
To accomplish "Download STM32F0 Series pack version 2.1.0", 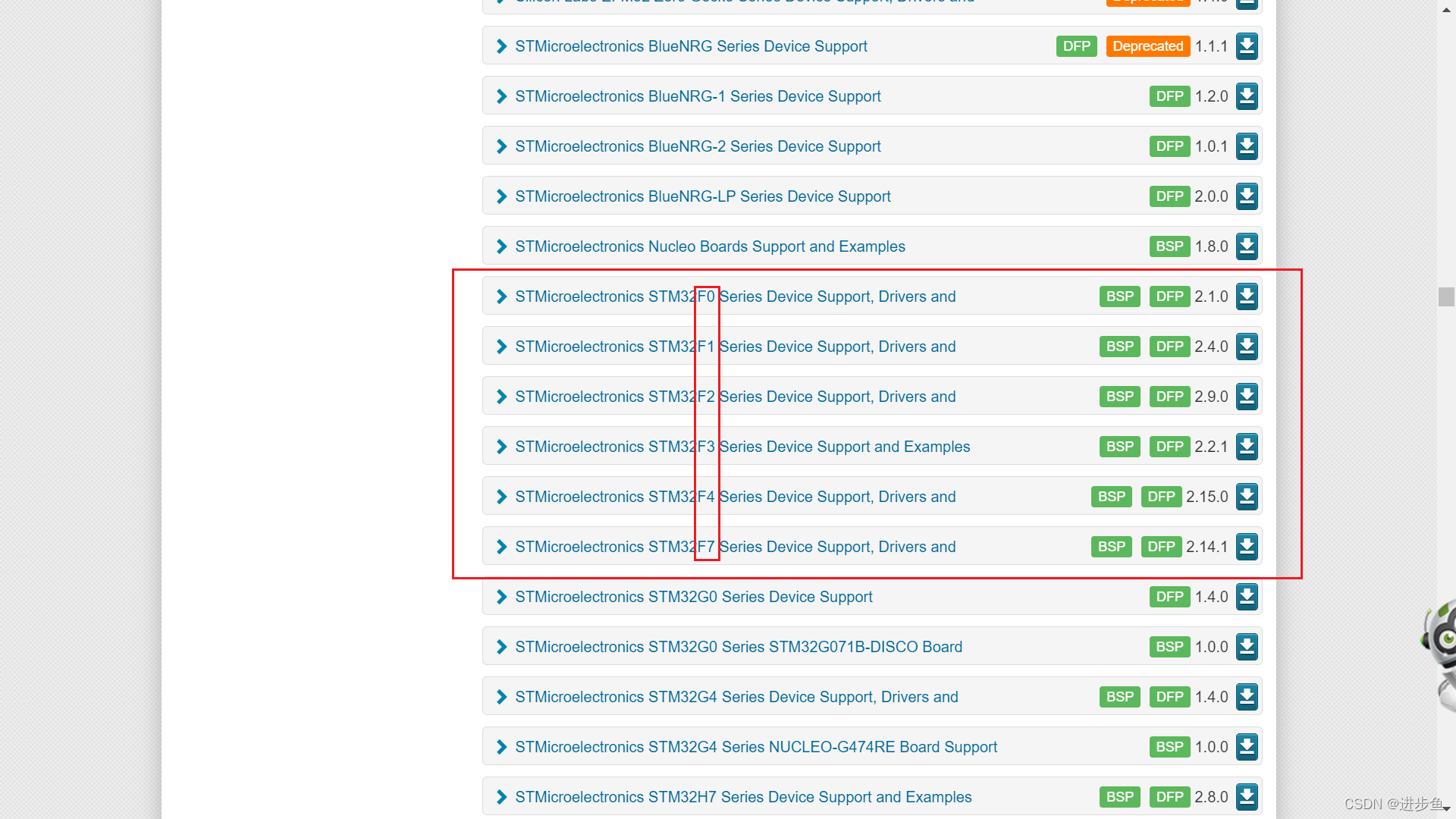I will pos(1247,297).
